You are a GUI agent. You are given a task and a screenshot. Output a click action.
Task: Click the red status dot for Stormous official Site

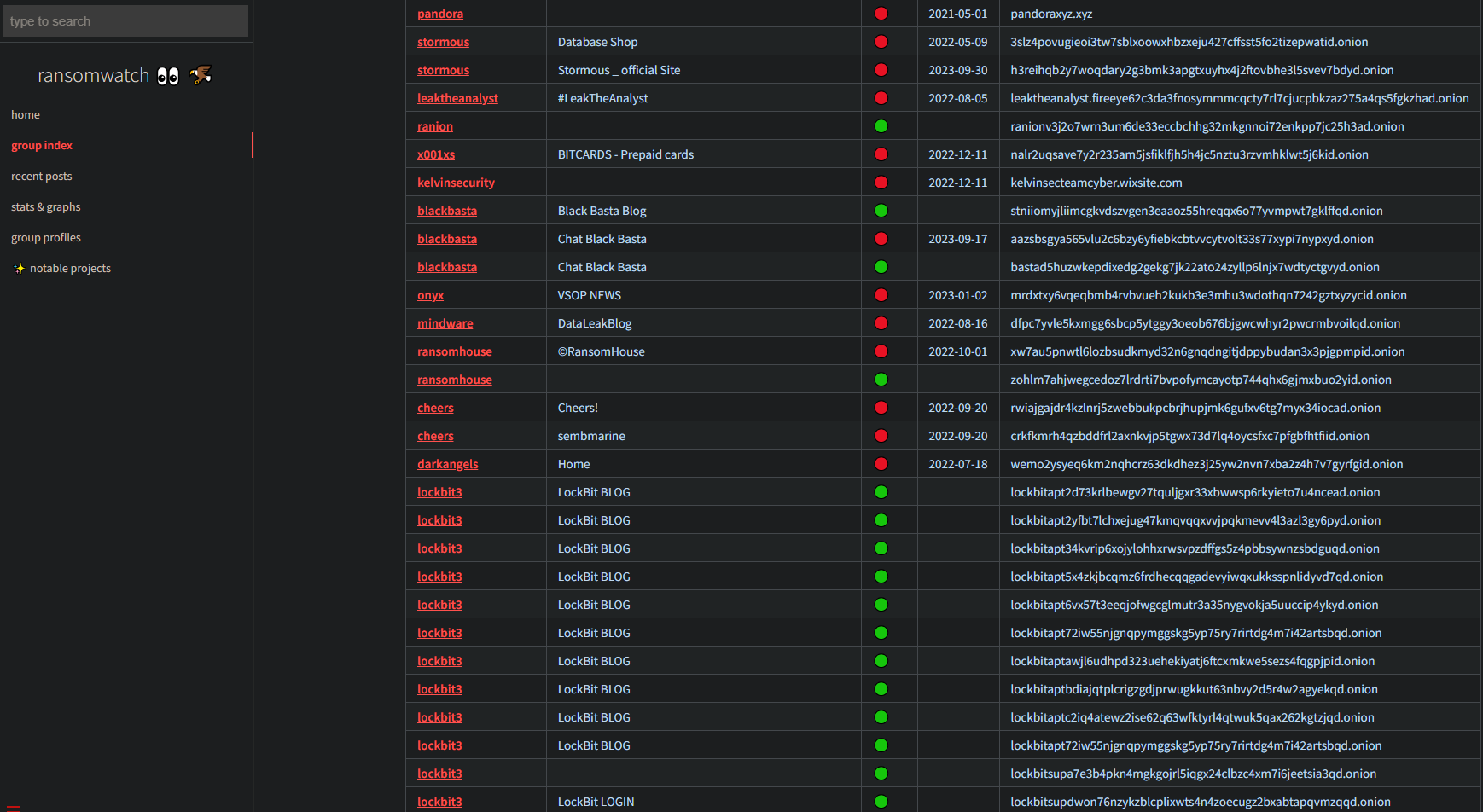pyautogui.click(x=881, y=70)
